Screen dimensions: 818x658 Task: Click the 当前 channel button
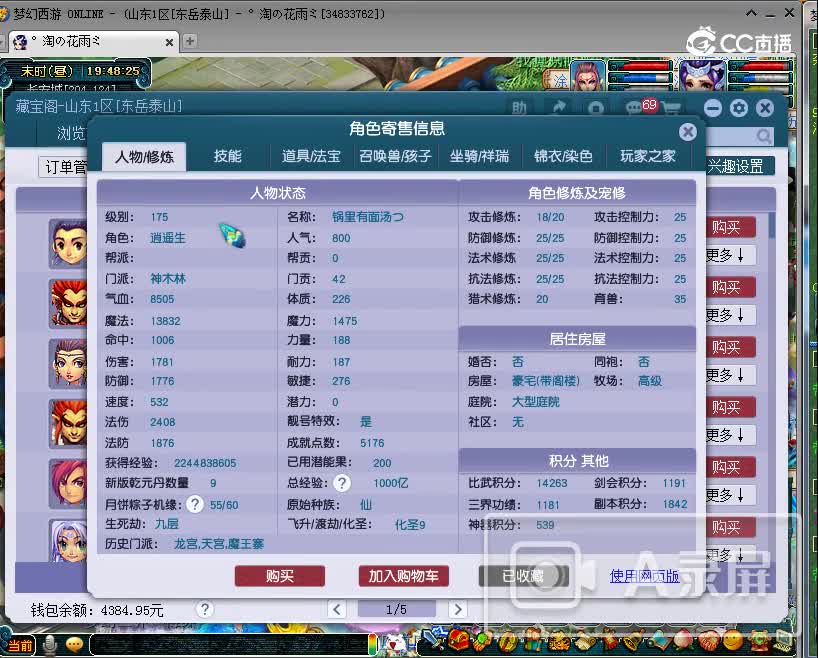[20, 645]
